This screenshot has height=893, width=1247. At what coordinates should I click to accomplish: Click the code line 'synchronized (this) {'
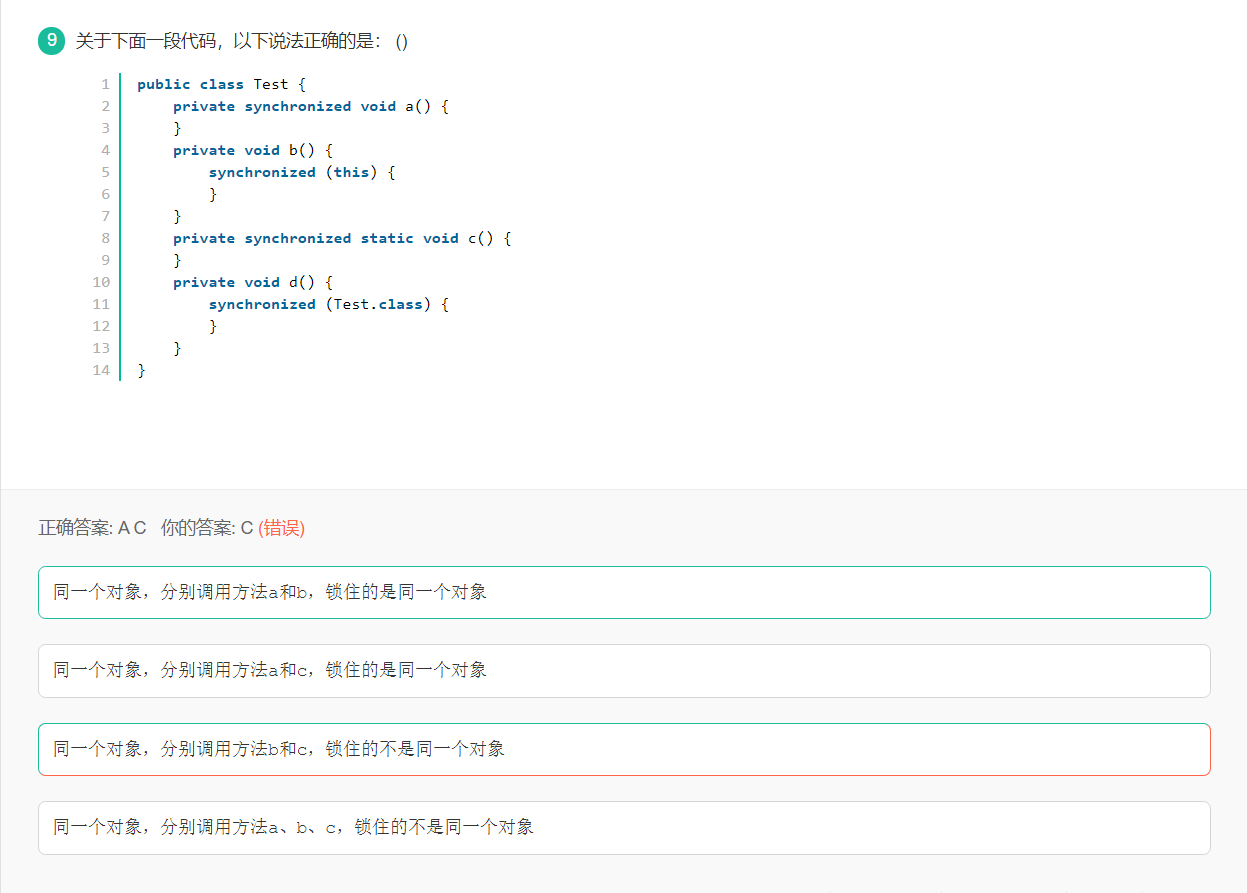coord(302,172)
